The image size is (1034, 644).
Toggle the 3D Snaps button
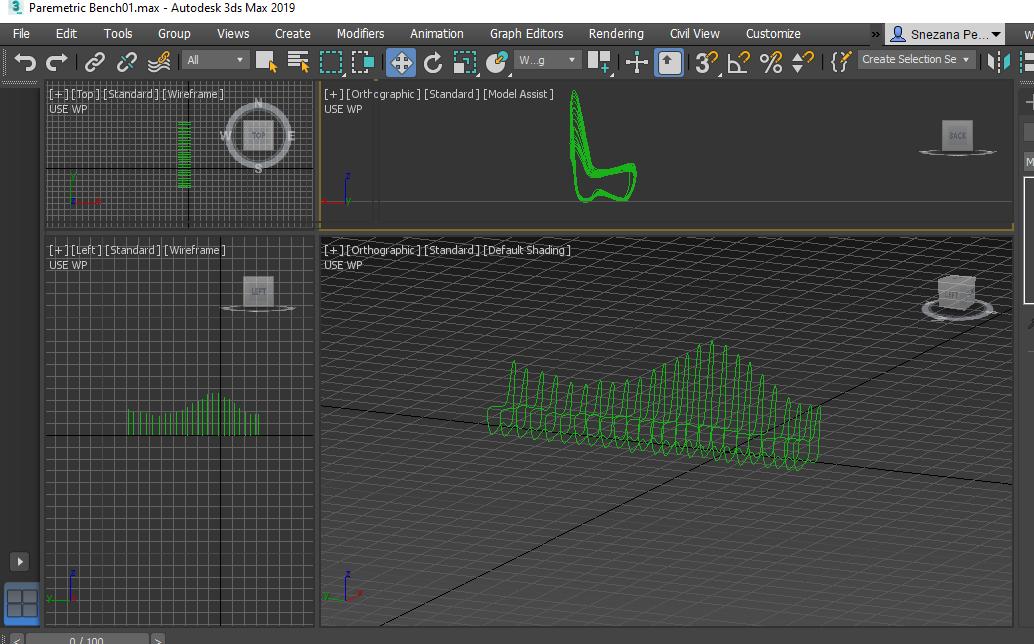coord(706,62)
